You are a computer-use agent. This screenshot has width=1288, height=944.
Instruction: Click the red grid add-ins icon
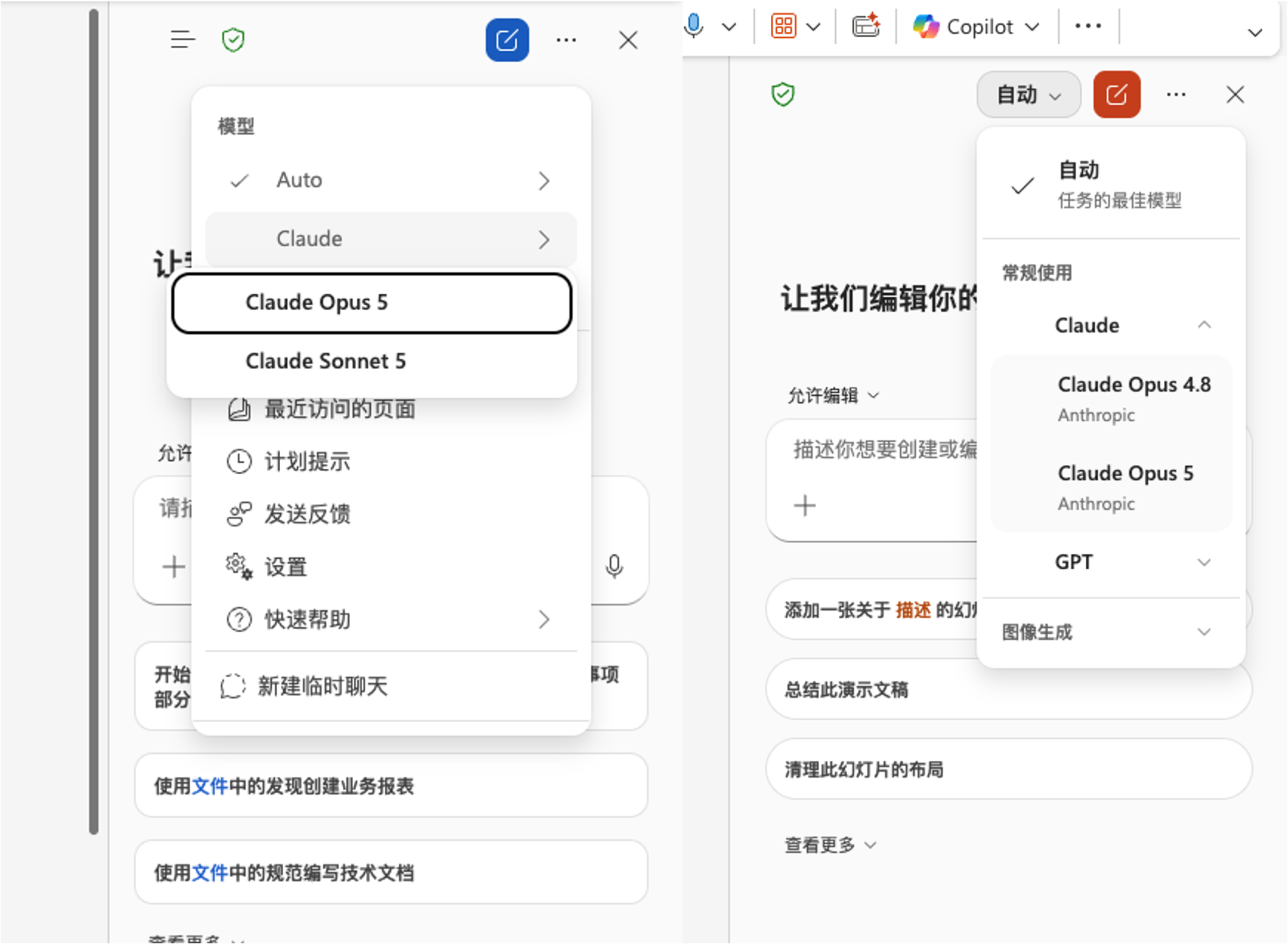[x=783, y=26]
